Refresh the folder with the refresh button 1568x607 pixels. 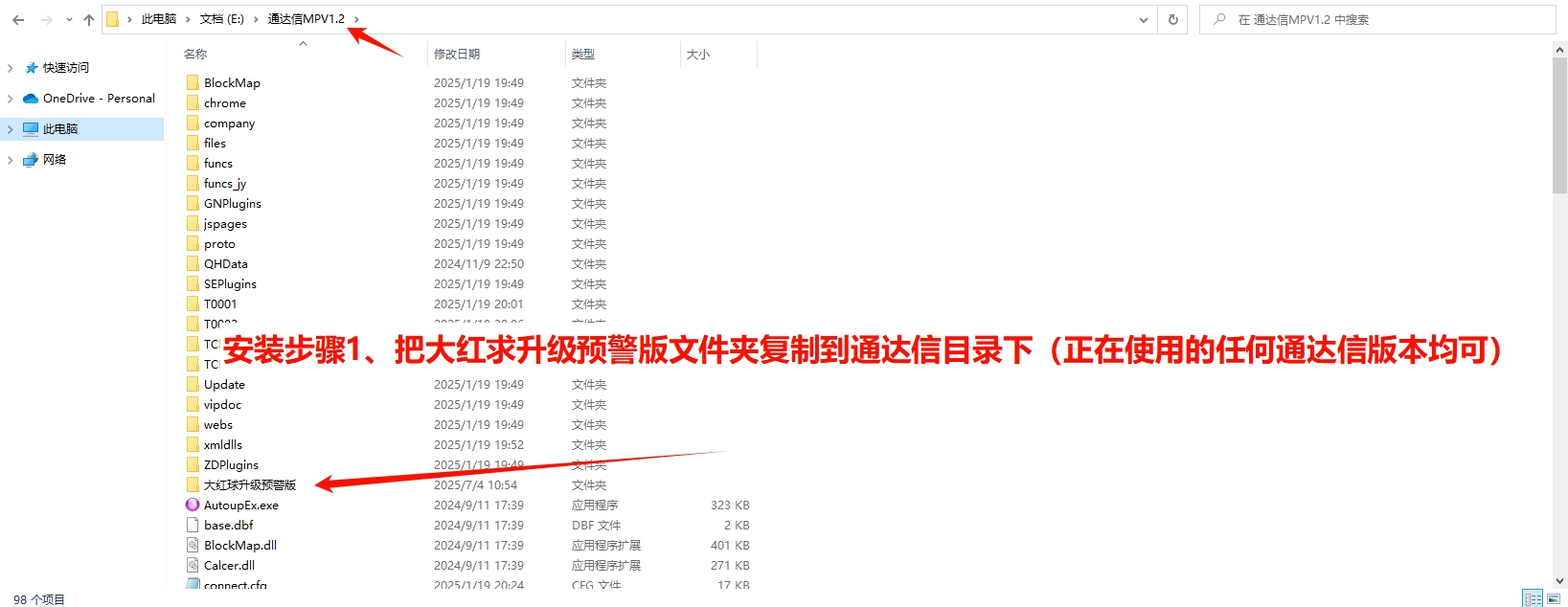(1172, 19)
